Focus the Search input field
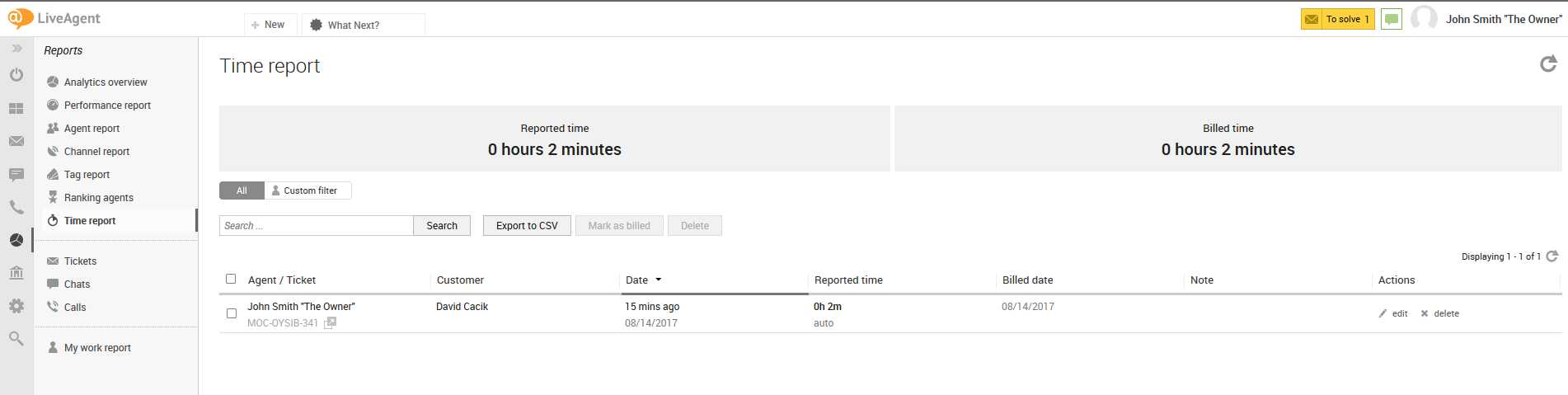The image size is (1568, 395). click(x=316, y=226)
